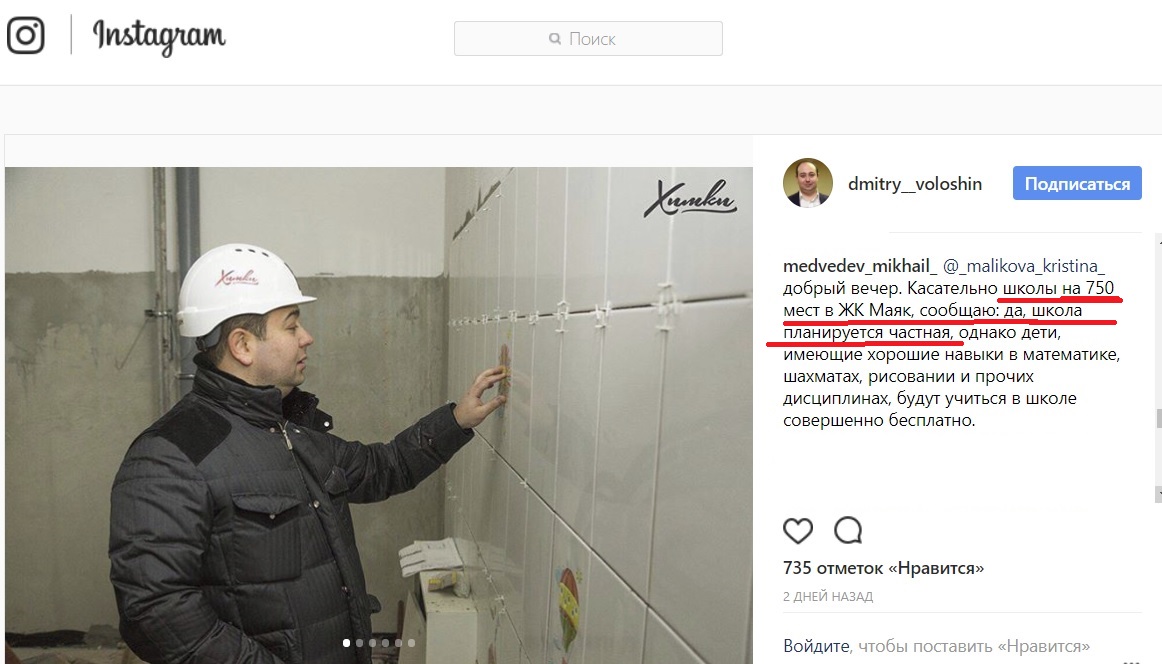Open dmitry__voloshin profile avatar
The width and height of the screenshot is (1162, 664).
point(808,183)
